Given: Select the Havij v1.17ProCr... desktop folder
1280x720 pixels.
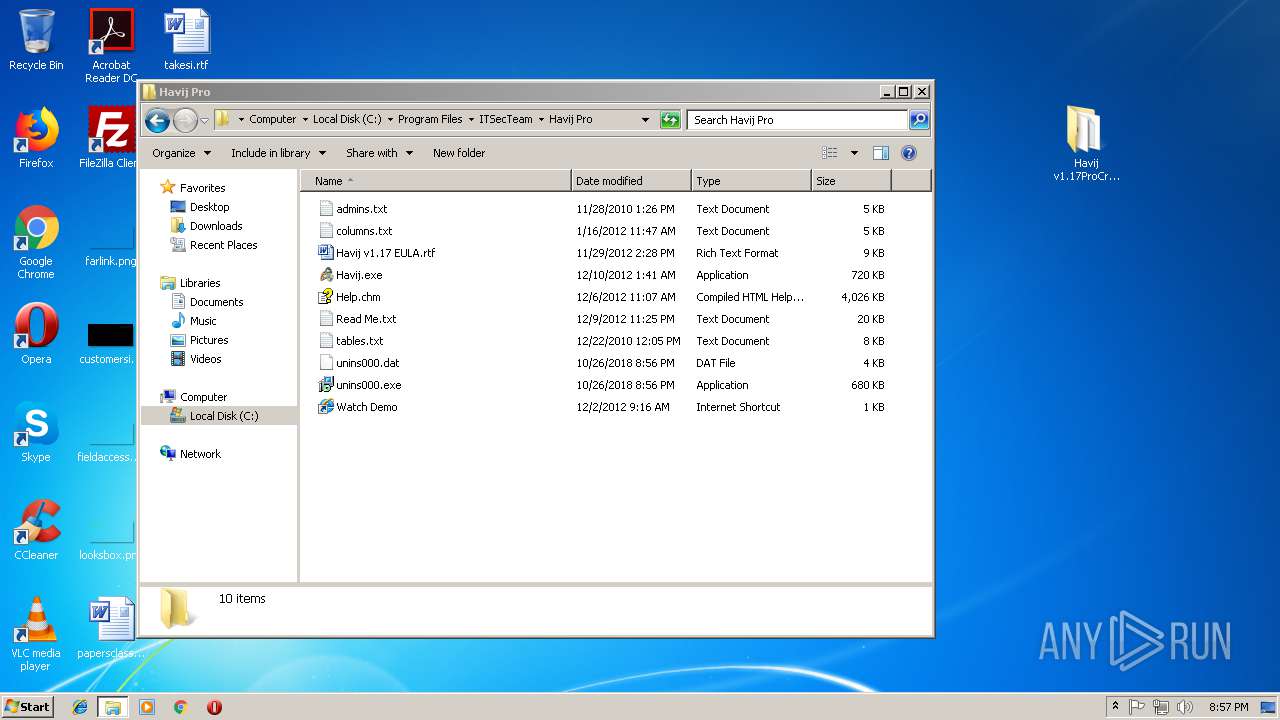Looking at the screenshot, I should point(1086,144).
